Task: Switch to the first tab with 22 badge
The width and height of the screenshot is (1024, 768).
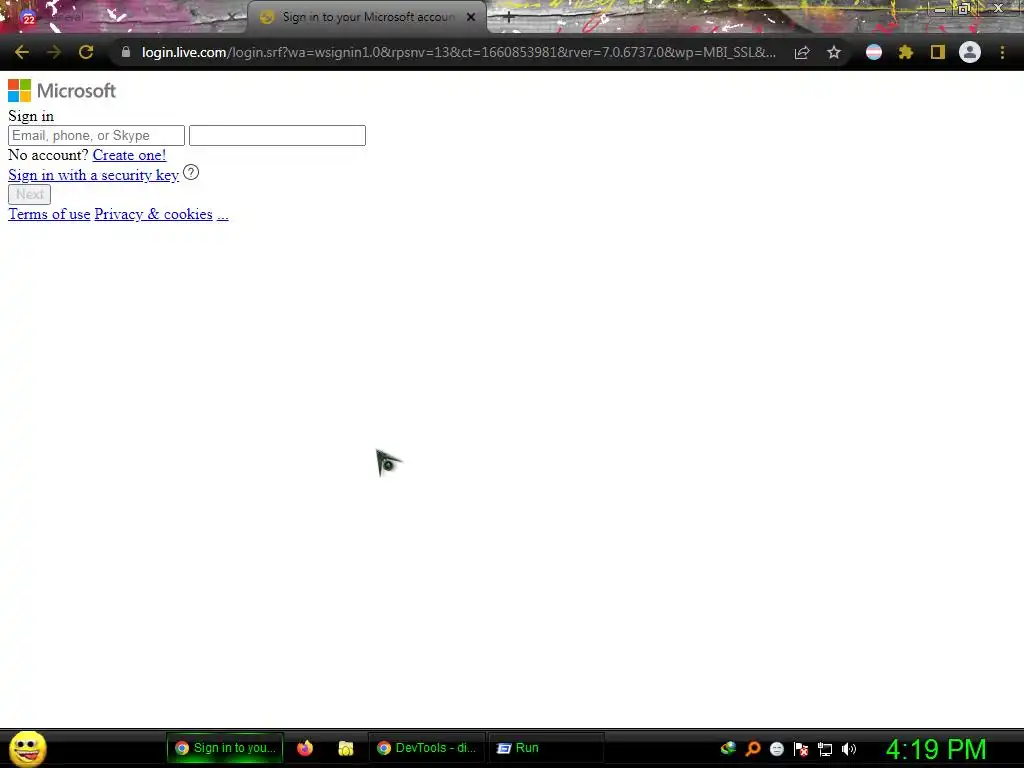Action: (124, 17)
